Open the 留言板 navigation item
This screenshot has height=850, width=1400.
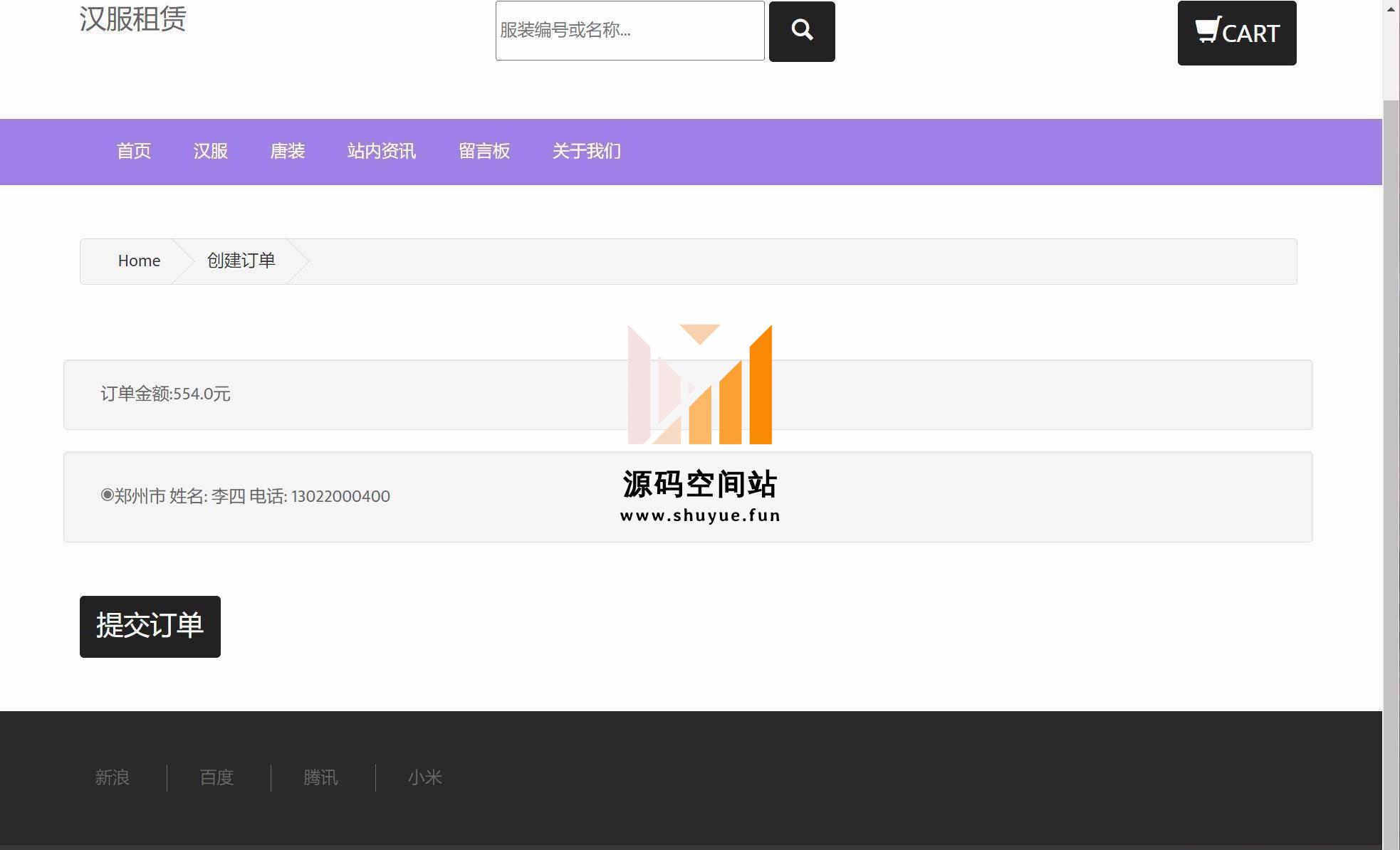(484, 152)
